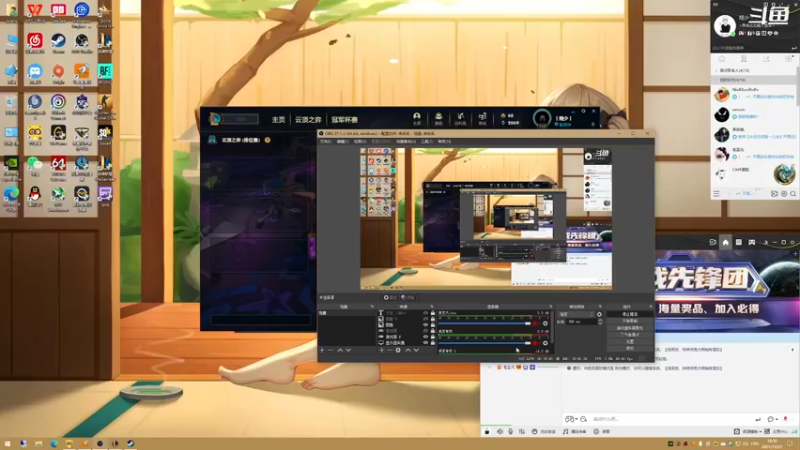
Task: Move the selected OBS source down
Action: (x=416, y=350)
